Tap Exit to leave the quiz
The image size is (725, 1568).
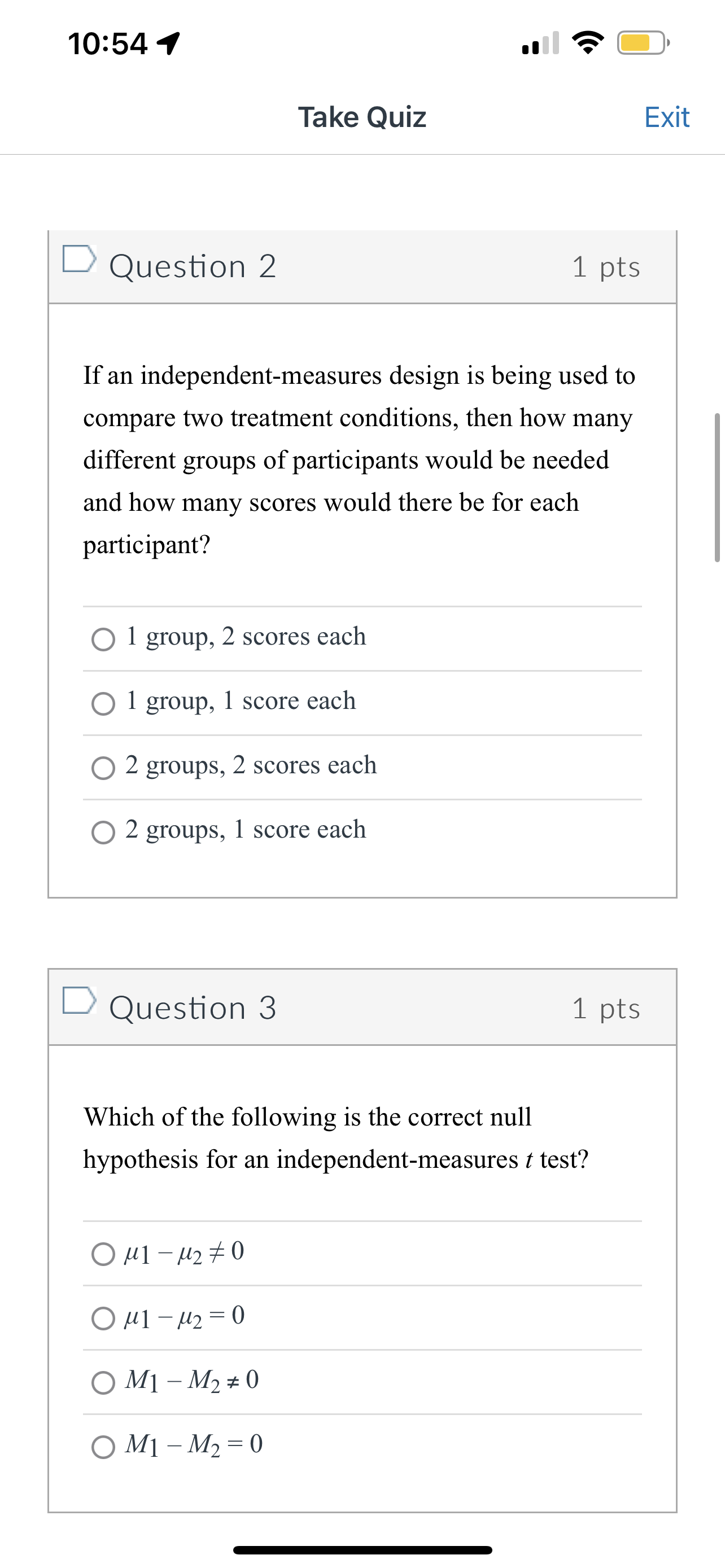[x=666, y=117]
